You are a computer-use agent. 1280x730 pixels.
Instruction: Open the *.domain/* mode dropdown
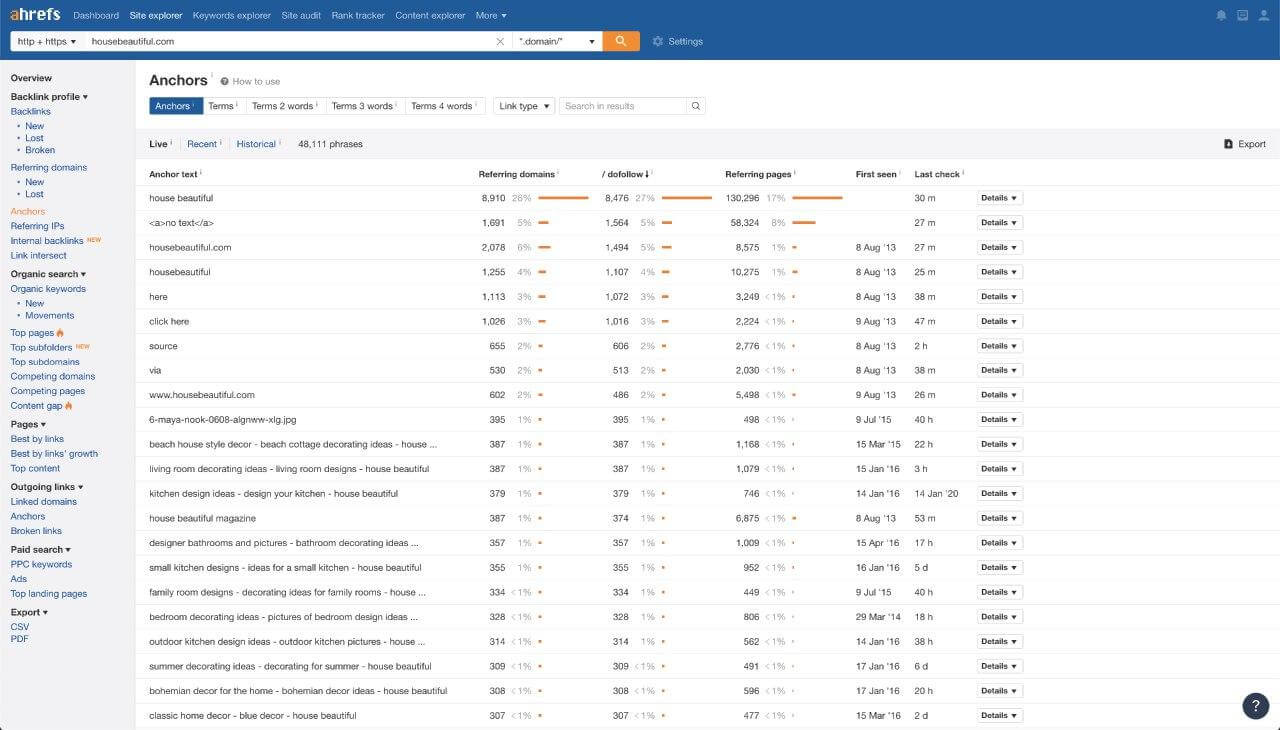558,41
